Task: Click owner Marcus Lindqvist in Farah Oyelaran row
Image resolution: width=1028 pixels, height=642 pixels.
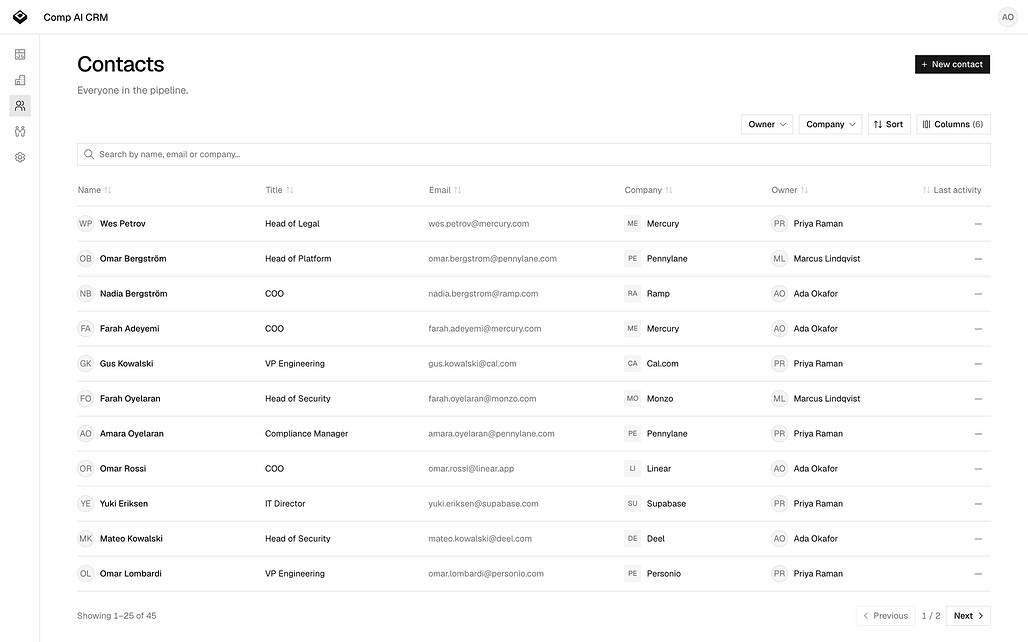Action: [827, 399]
